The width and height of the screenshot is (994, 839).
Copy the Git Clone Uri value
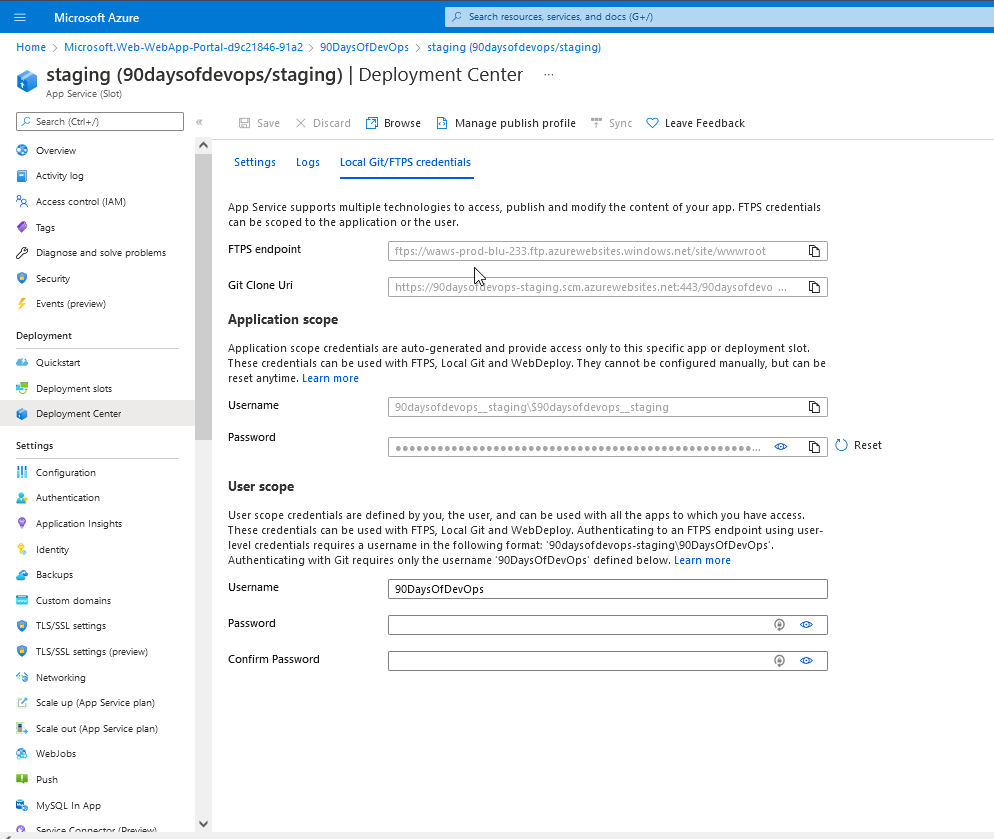point(814,287)
